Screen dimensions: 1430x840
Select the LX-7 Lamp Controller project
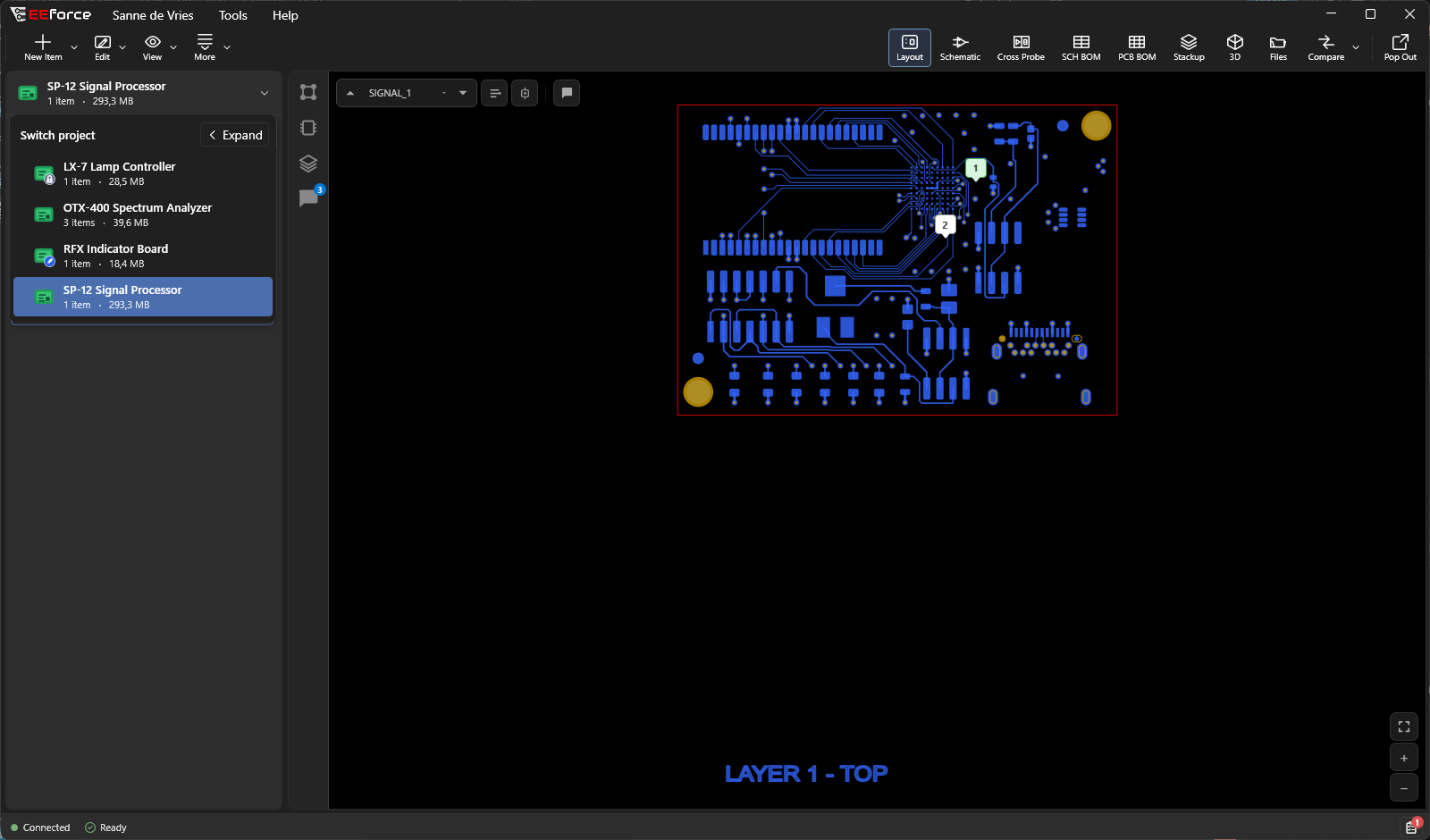tap(143, 173)
